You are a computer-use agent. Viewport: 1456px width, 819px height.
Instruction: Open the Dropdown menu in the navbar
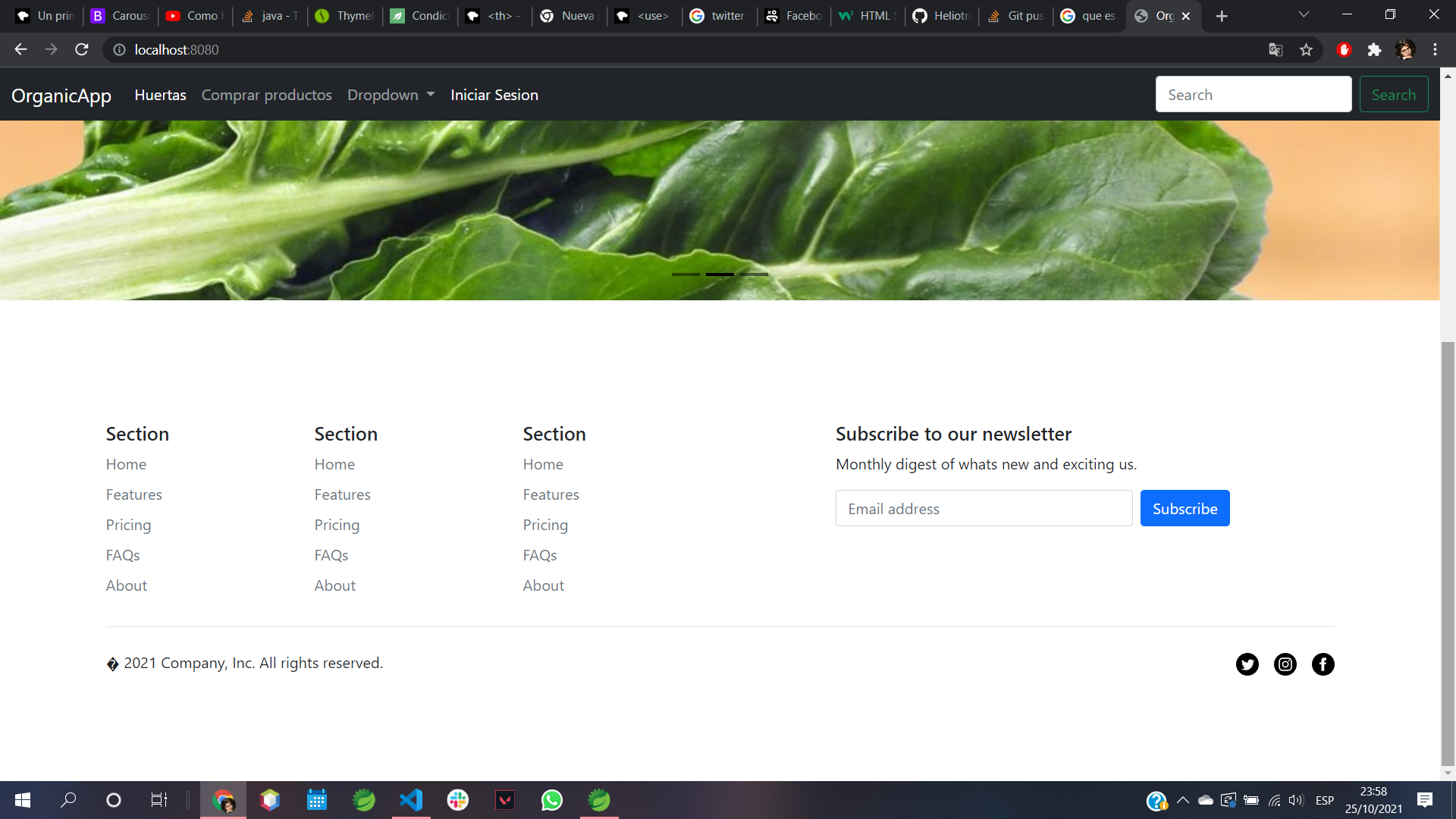391,95
